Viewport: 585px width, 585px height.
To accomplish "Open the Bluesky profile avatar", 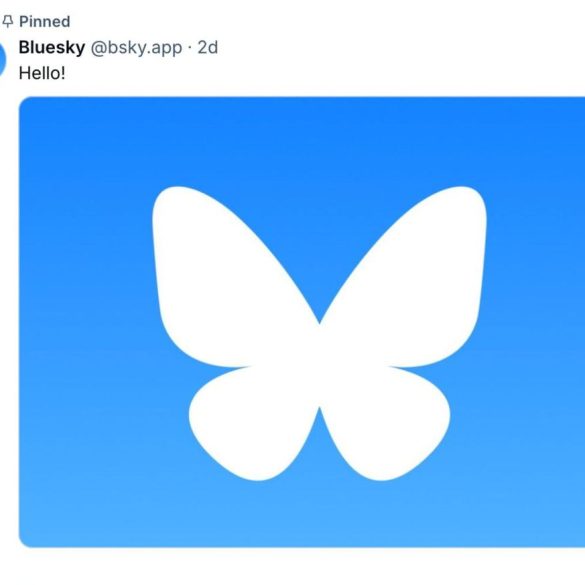I will click(3, 60).
